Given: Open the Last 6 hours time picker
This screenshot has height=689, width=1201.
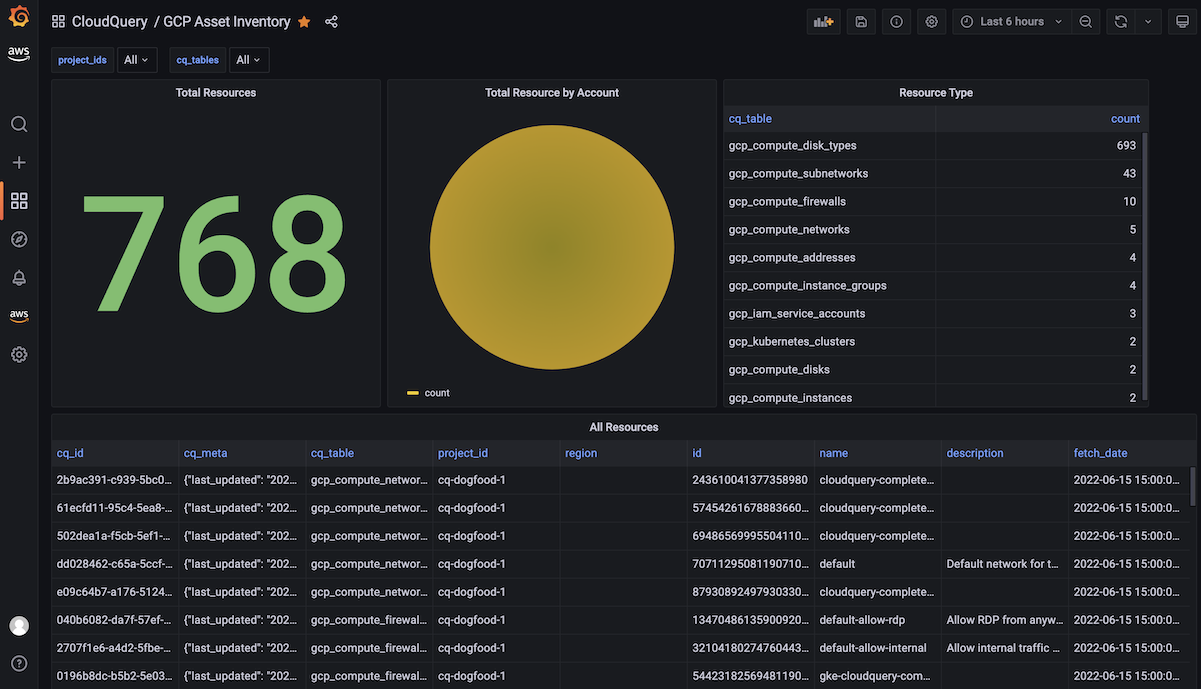Looking at the screenshot, I should (1010, 22).
